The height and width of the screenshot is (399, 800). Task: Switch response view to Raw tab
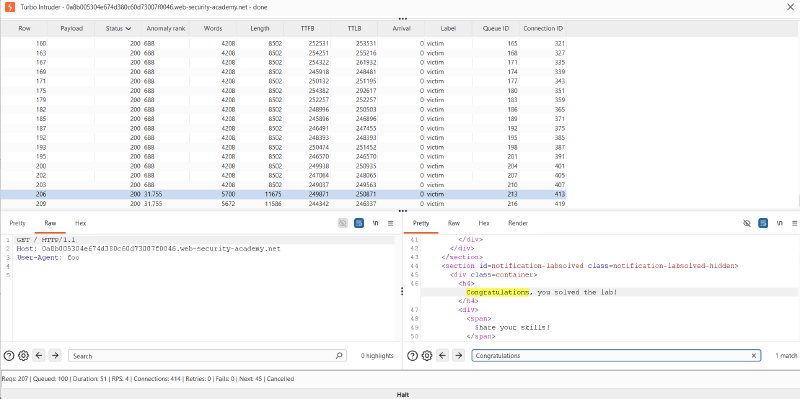tap(454, 223)
